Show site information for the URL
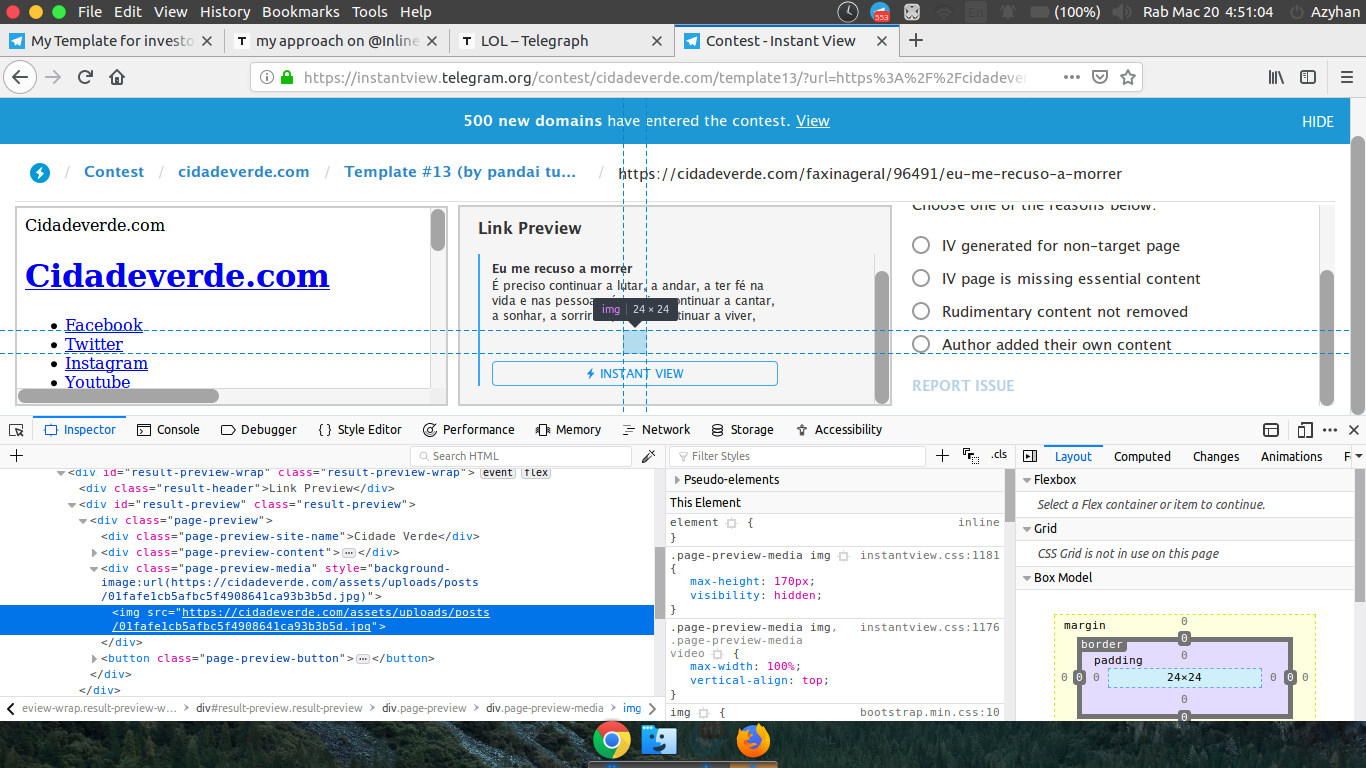Viewport: 1366px width, 768px height. point(267,78)
